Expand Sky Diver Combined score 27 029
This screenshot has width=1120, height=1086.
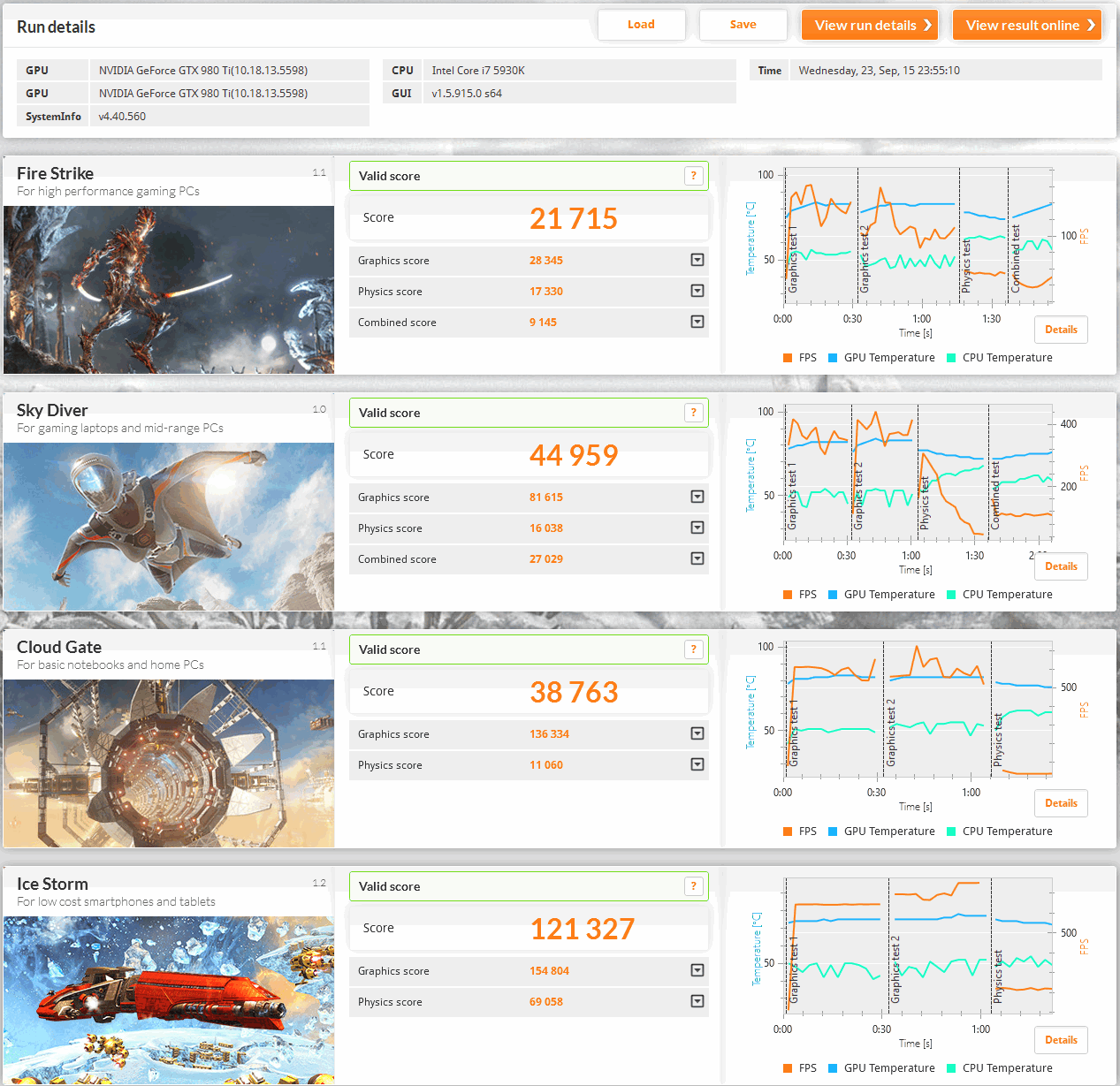[697, 558]
